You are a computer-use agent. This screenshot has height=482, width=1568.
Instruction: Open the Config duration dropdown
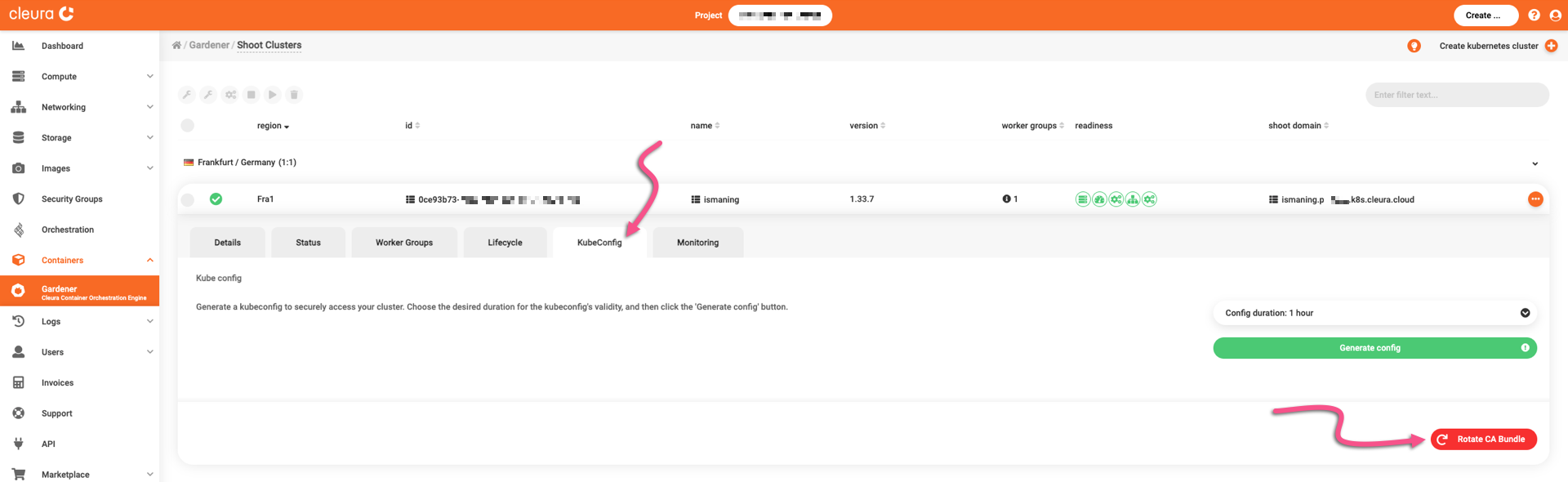tap(1374, 313)
